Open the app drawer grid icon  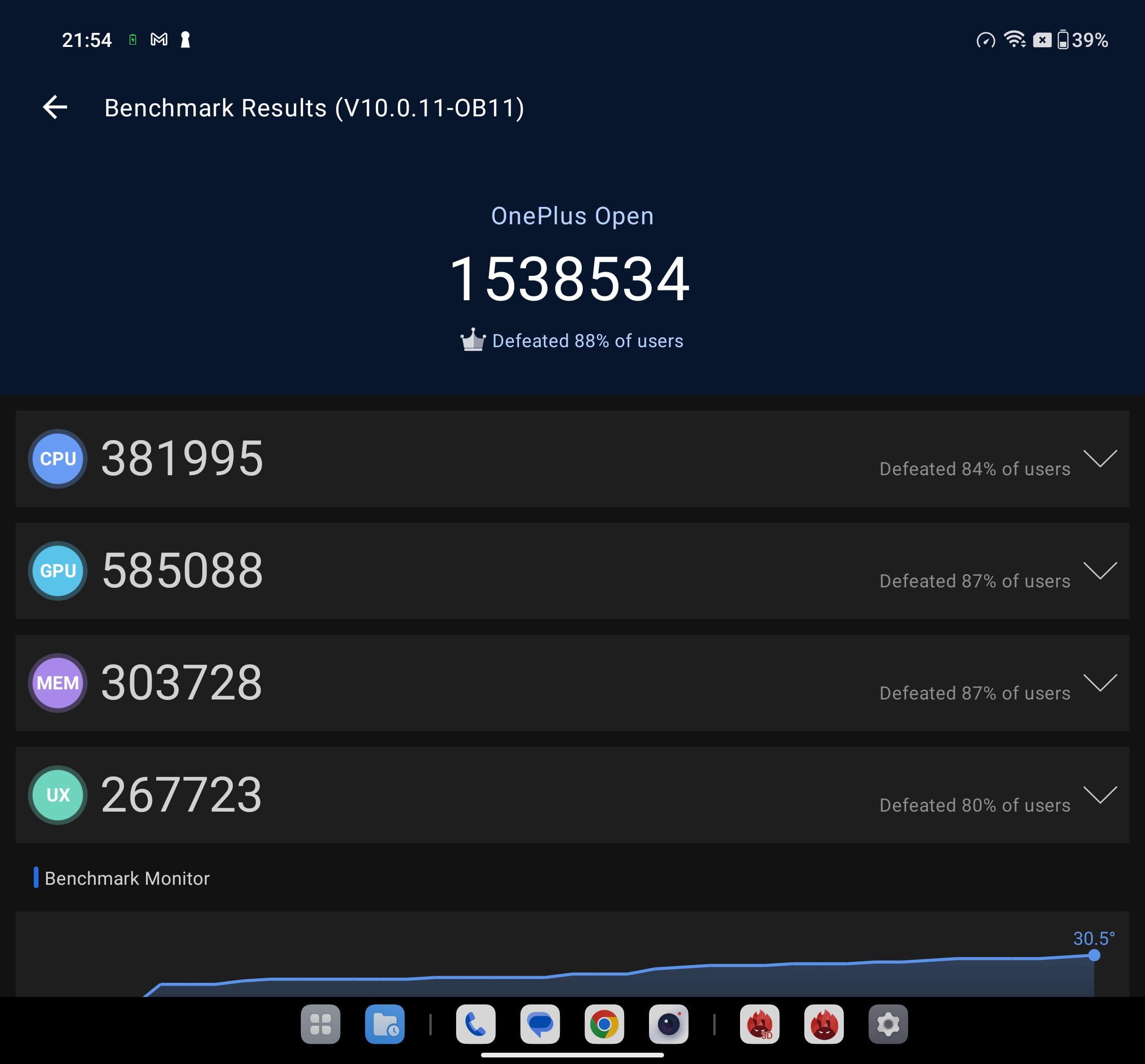point(320,1024)
